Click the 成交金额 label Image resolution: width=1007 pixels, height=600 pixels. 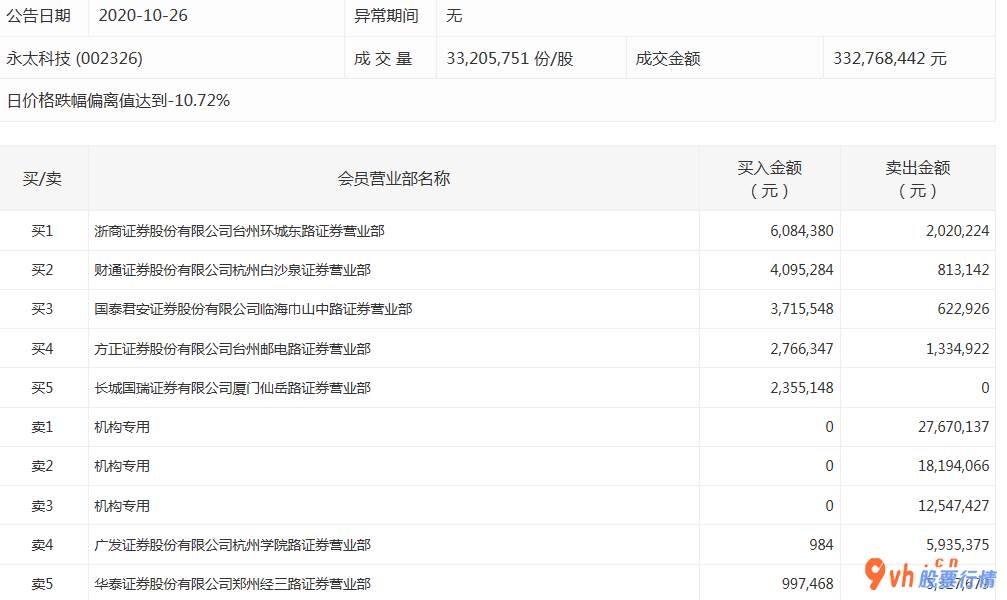click(668, 58)
